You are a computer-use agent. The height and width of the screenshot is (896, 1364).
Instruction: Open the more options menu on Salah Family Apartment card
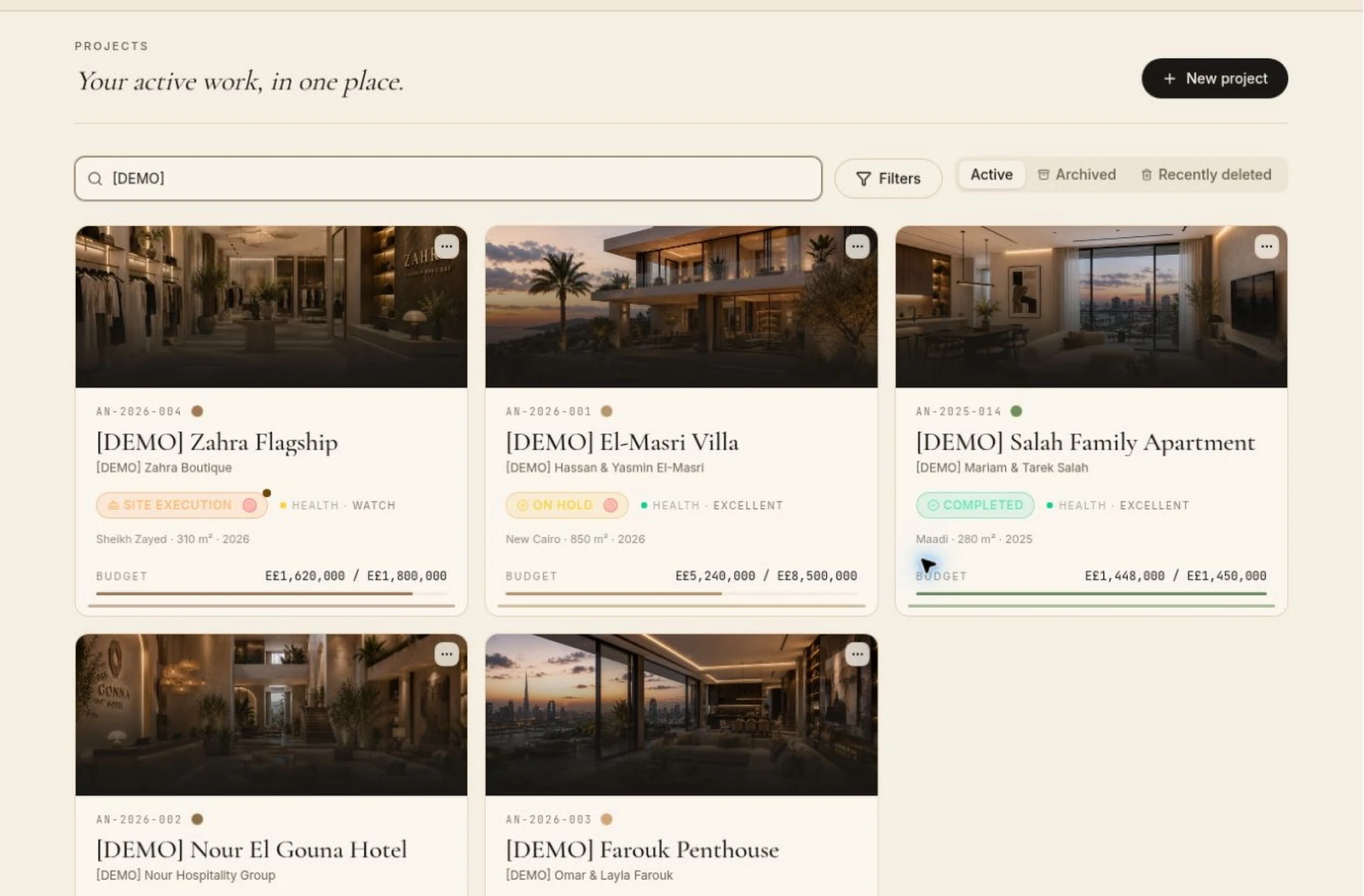click(x=1266, y=246)
